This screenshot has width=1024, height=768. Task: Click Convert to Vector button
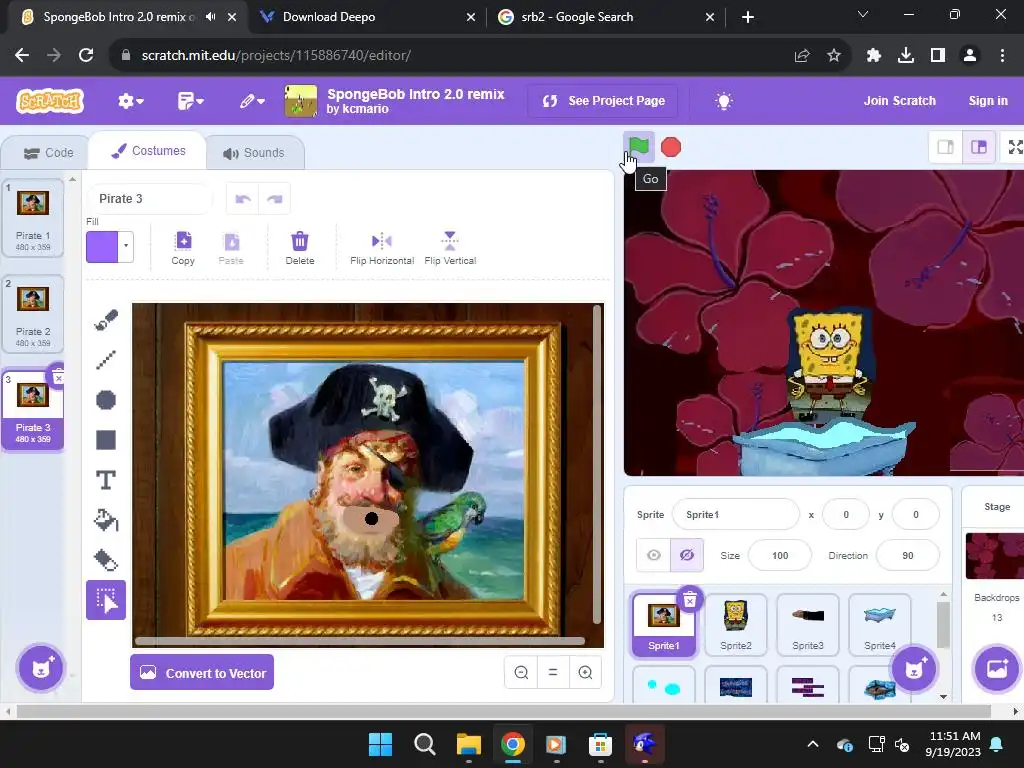pyautogui.click(x=202, y=673)
